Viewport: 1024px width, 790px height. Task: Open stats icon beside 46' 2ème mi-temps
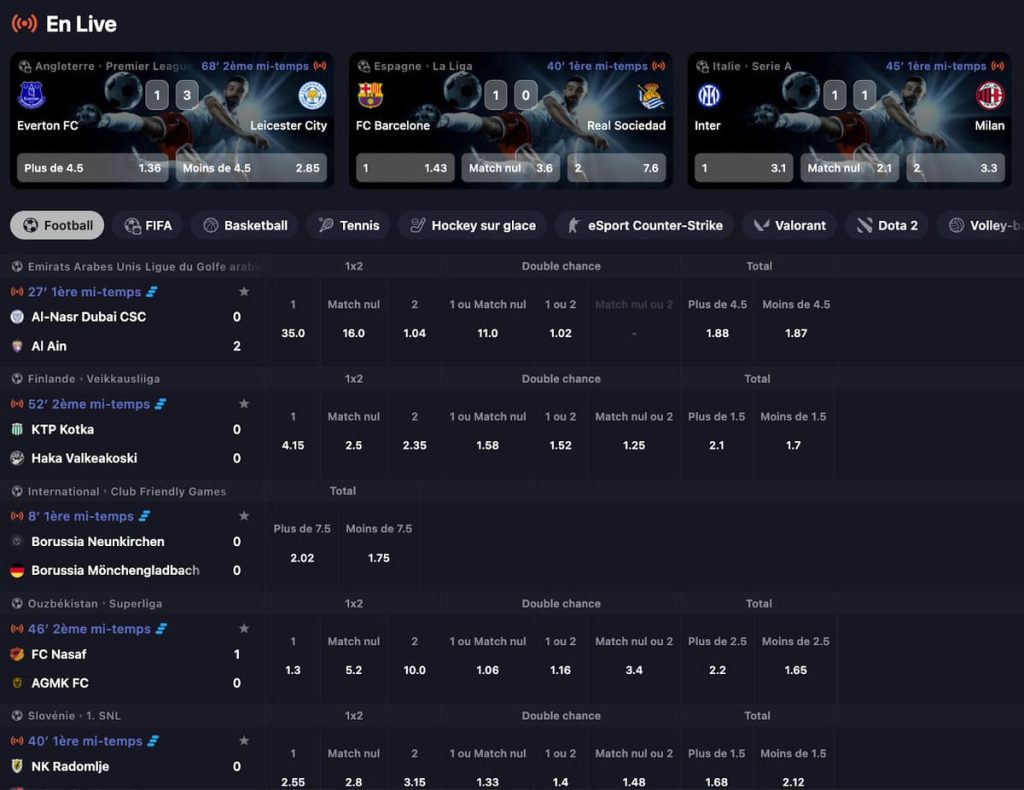pyautogui.click(x=161, y=629)
